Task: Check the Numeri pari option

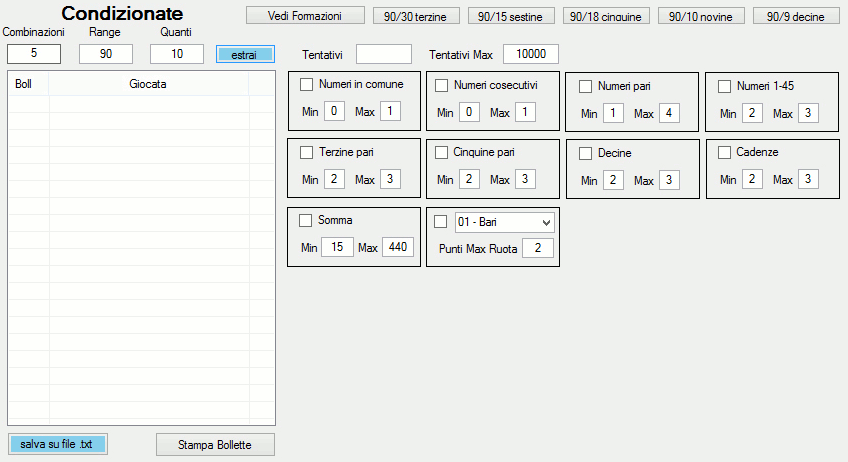Action: [586, 86]
